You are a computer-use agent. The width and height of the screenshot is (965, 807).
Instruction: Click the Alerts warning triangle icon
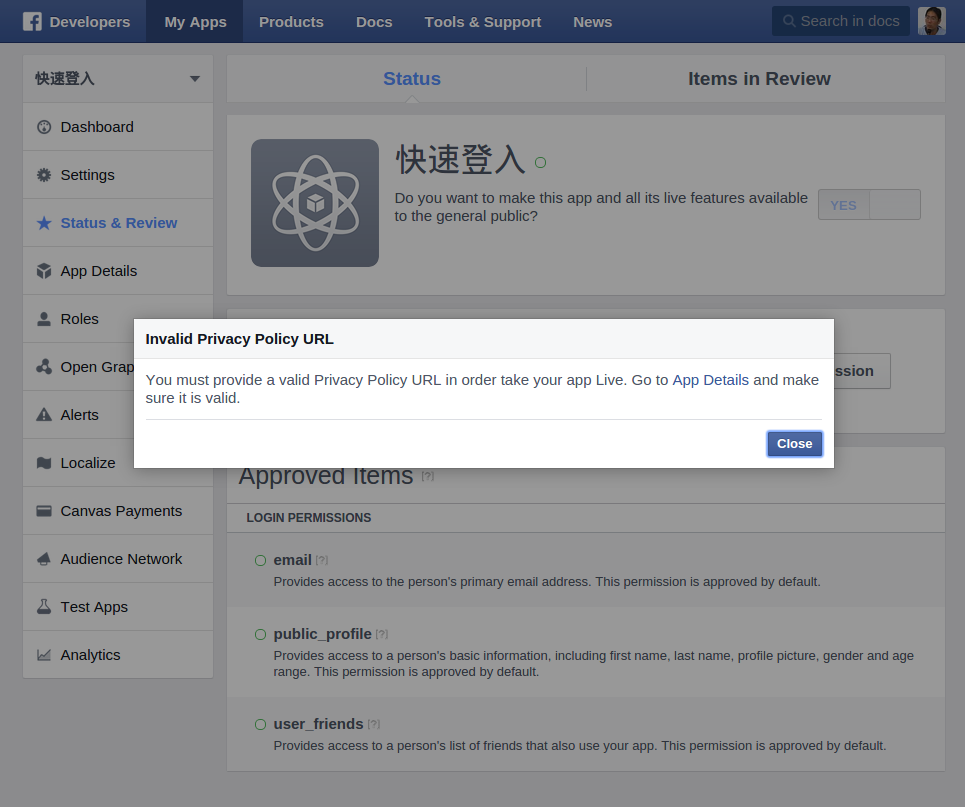click(44, 415)
